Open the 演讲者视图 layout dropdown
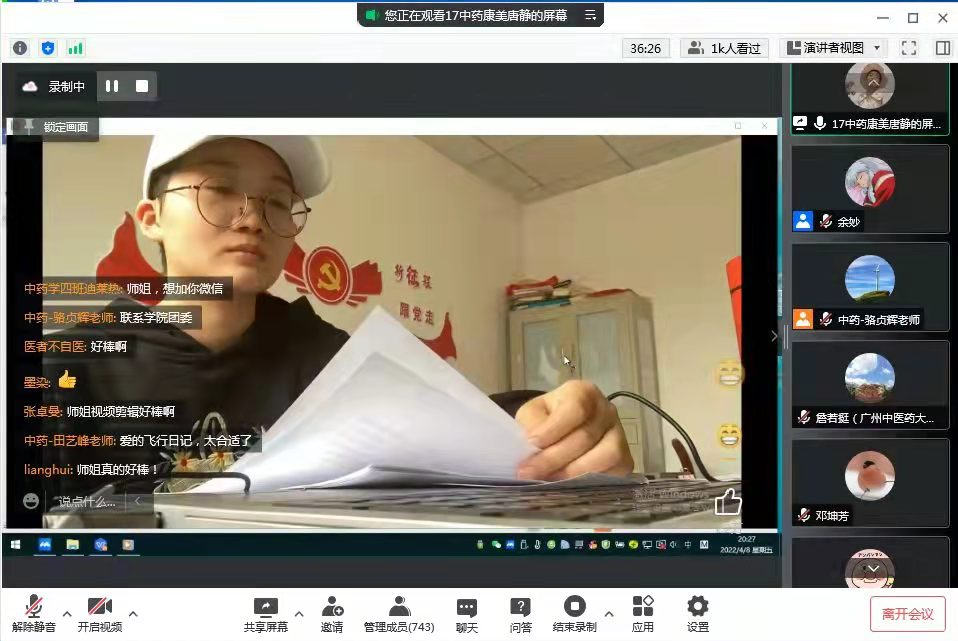Image resolution: width=958 pixels, height=641 pixels. pyautogui.click(x=834, y=48)
